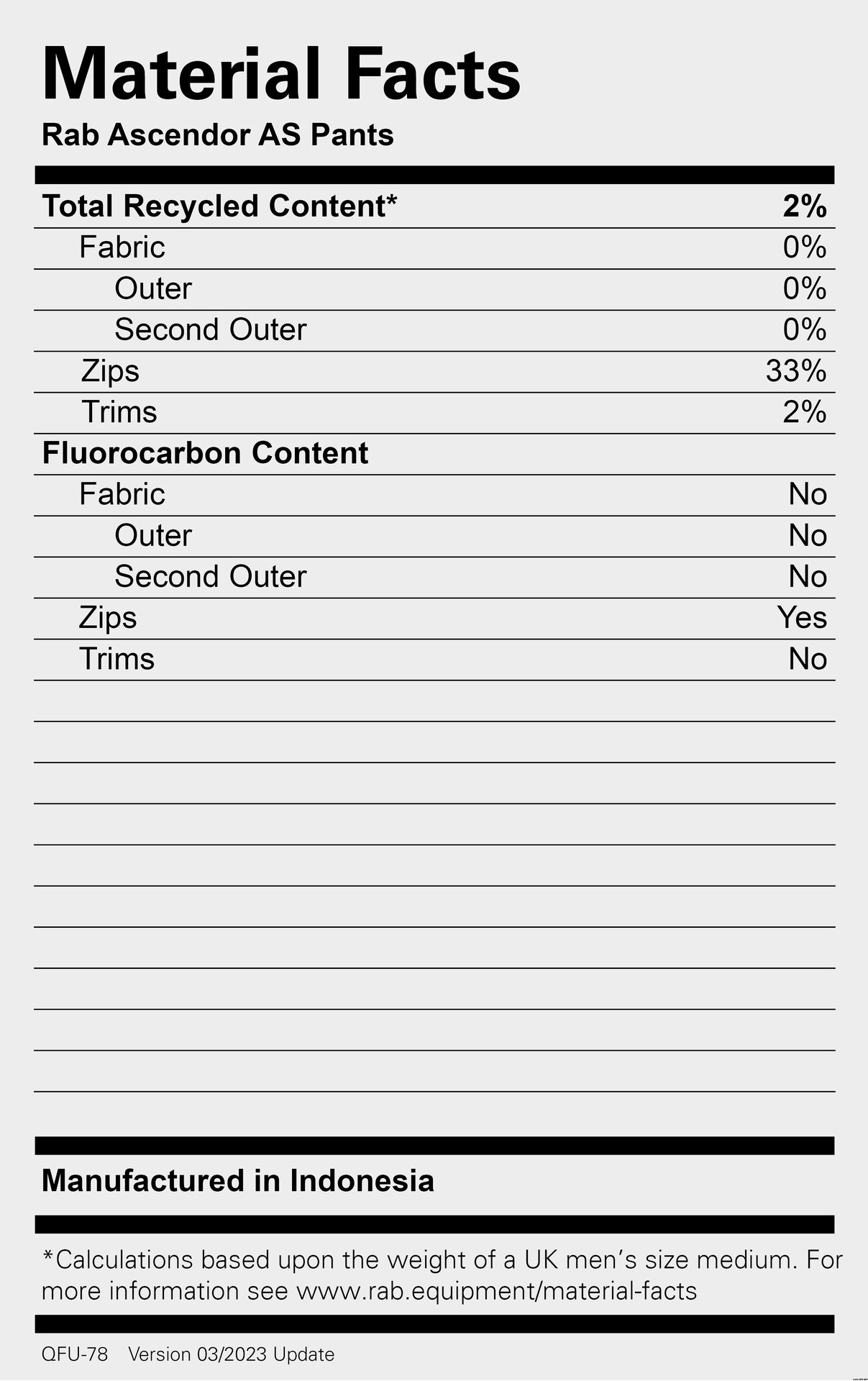The width and height of the screenshot is (868, 1381).
Task: Select the "Rab Ascendor AS Pants" product name
Action: coord(217,135)
